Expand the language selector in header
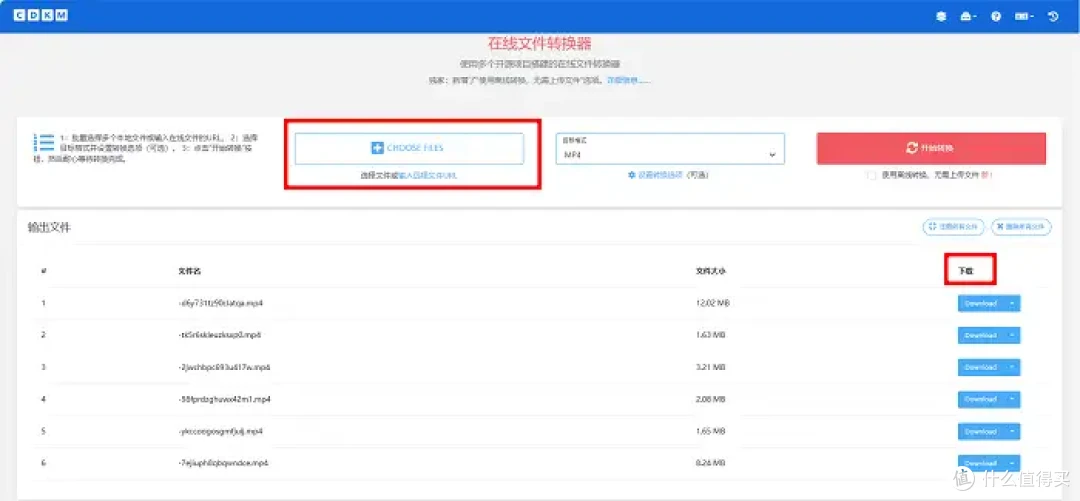This screenshot has height=501, width=1080. 1024,17
